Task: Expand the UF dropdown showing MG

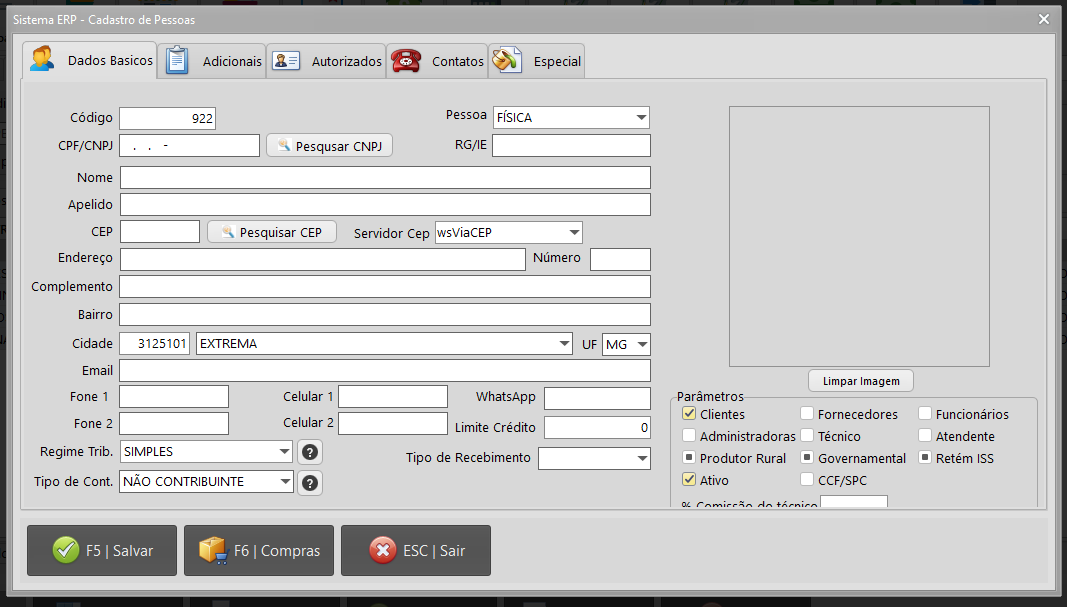Action: (626, 344)
